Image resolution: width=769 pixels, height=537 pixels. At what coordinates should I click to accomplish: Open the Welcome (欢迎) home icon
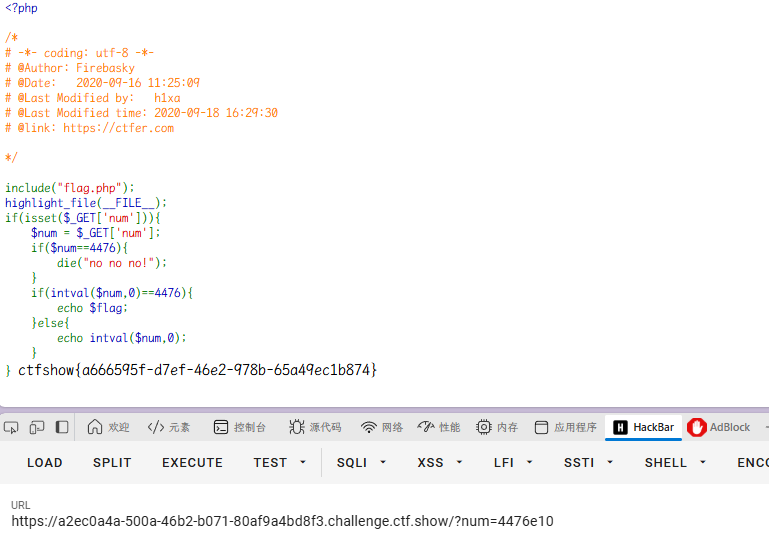(95, 427)
